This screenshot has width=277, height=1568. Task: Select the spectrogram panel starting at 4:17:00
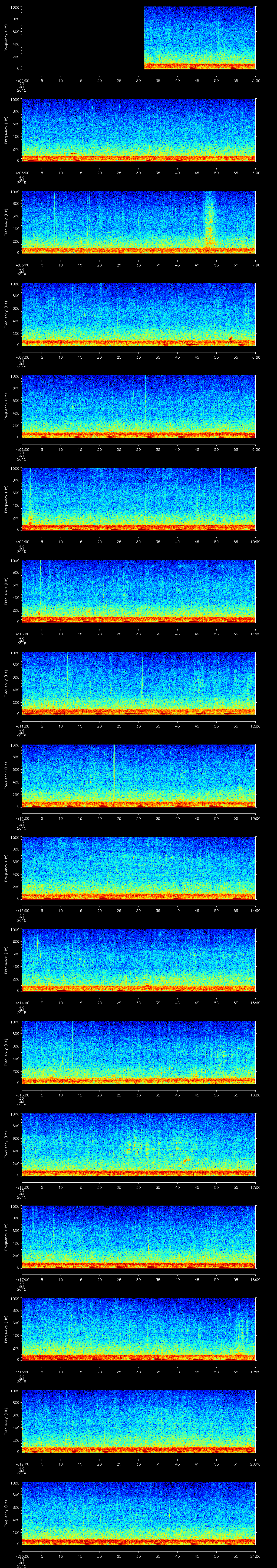139,1237
